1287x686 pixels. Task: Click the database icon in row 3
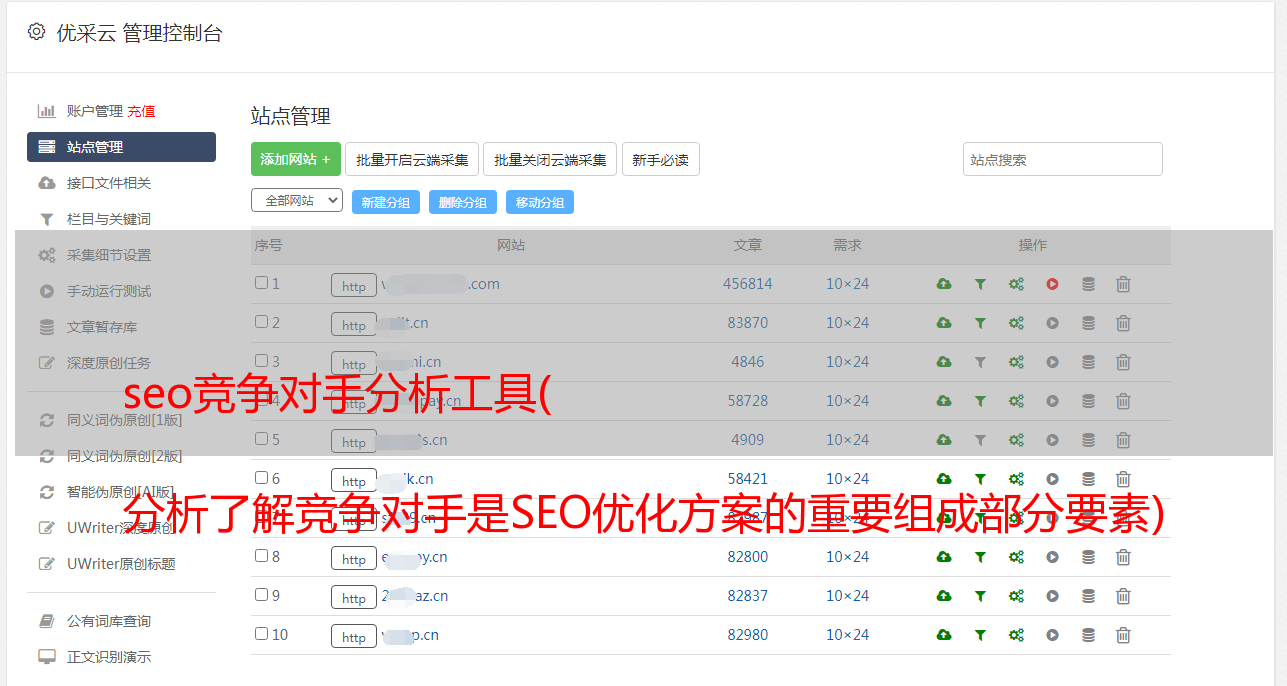coord(1088,362)
